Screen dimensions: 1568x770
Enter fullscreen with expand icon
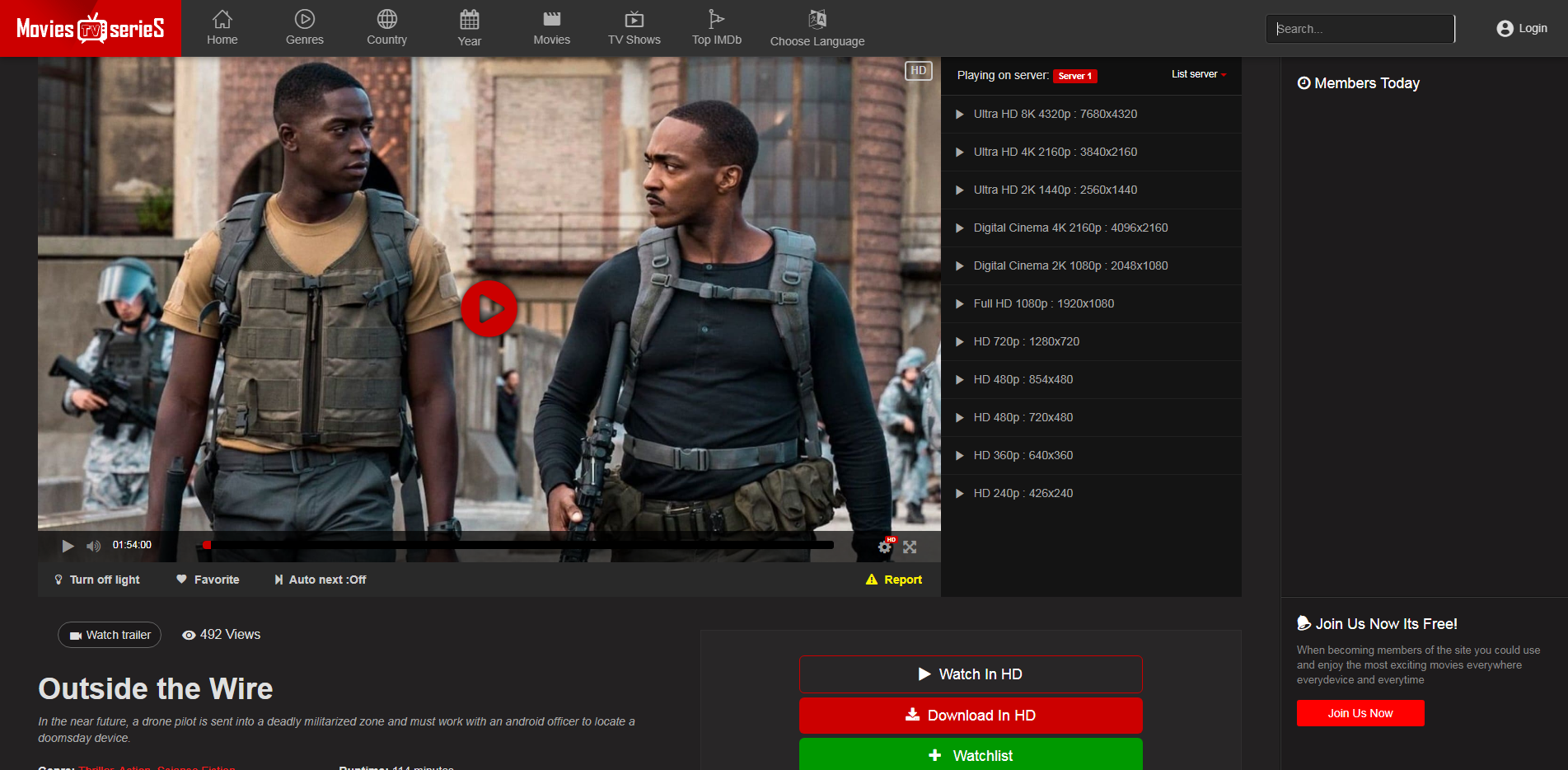pyautogui.click(x=910, y=547)
